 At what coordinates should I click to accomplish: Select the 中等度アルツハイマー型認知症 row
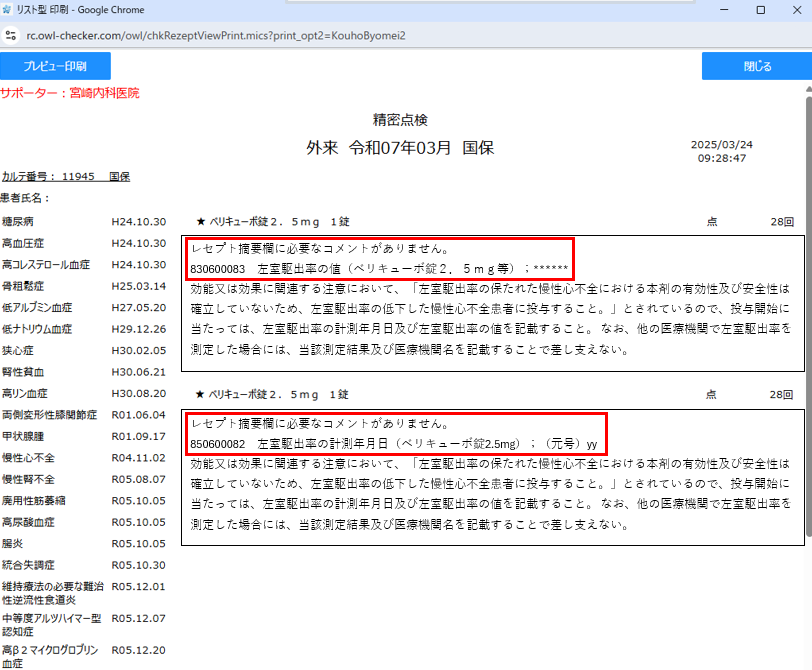pos(84,625)
